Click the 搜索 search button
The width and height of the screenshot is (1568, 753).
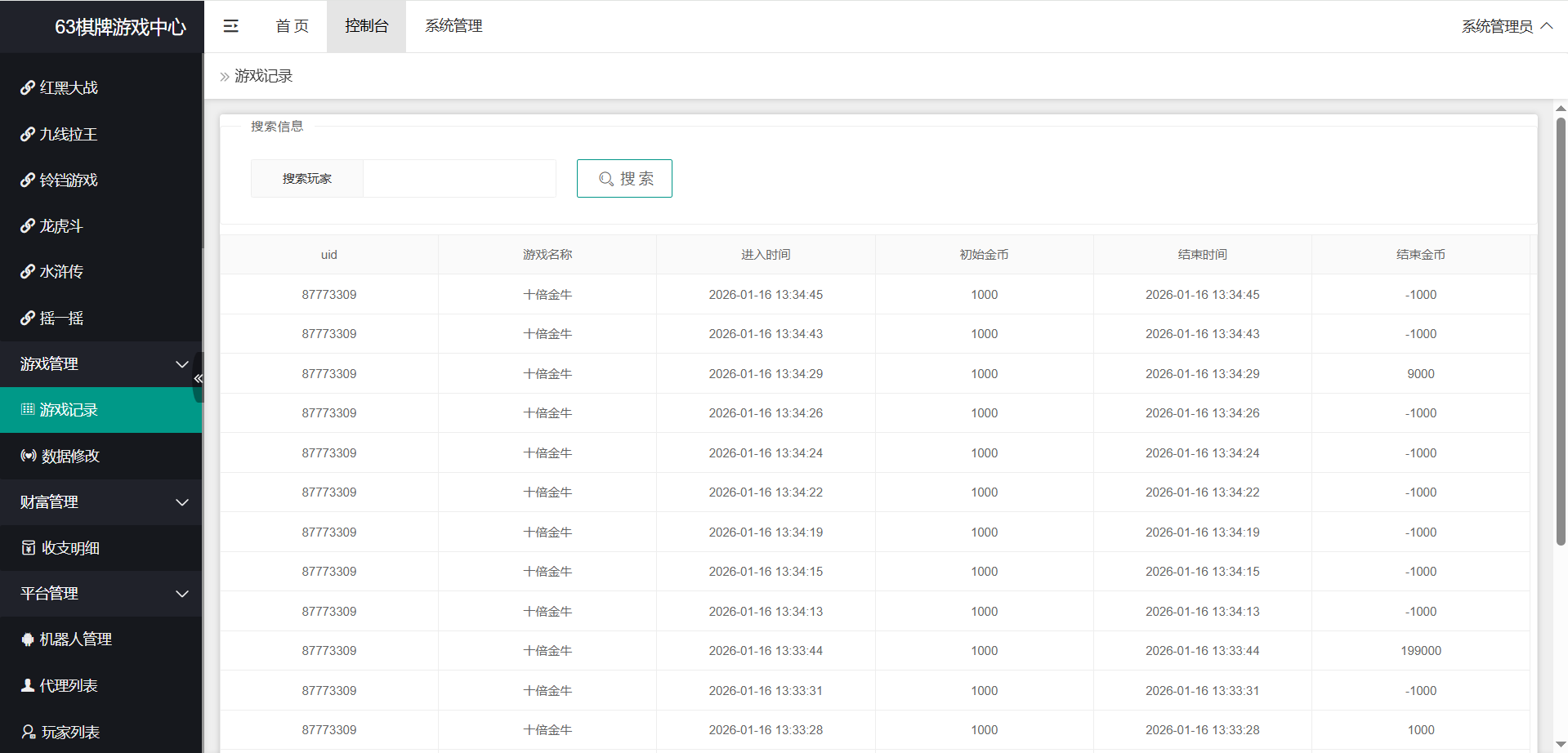point(624,178)
